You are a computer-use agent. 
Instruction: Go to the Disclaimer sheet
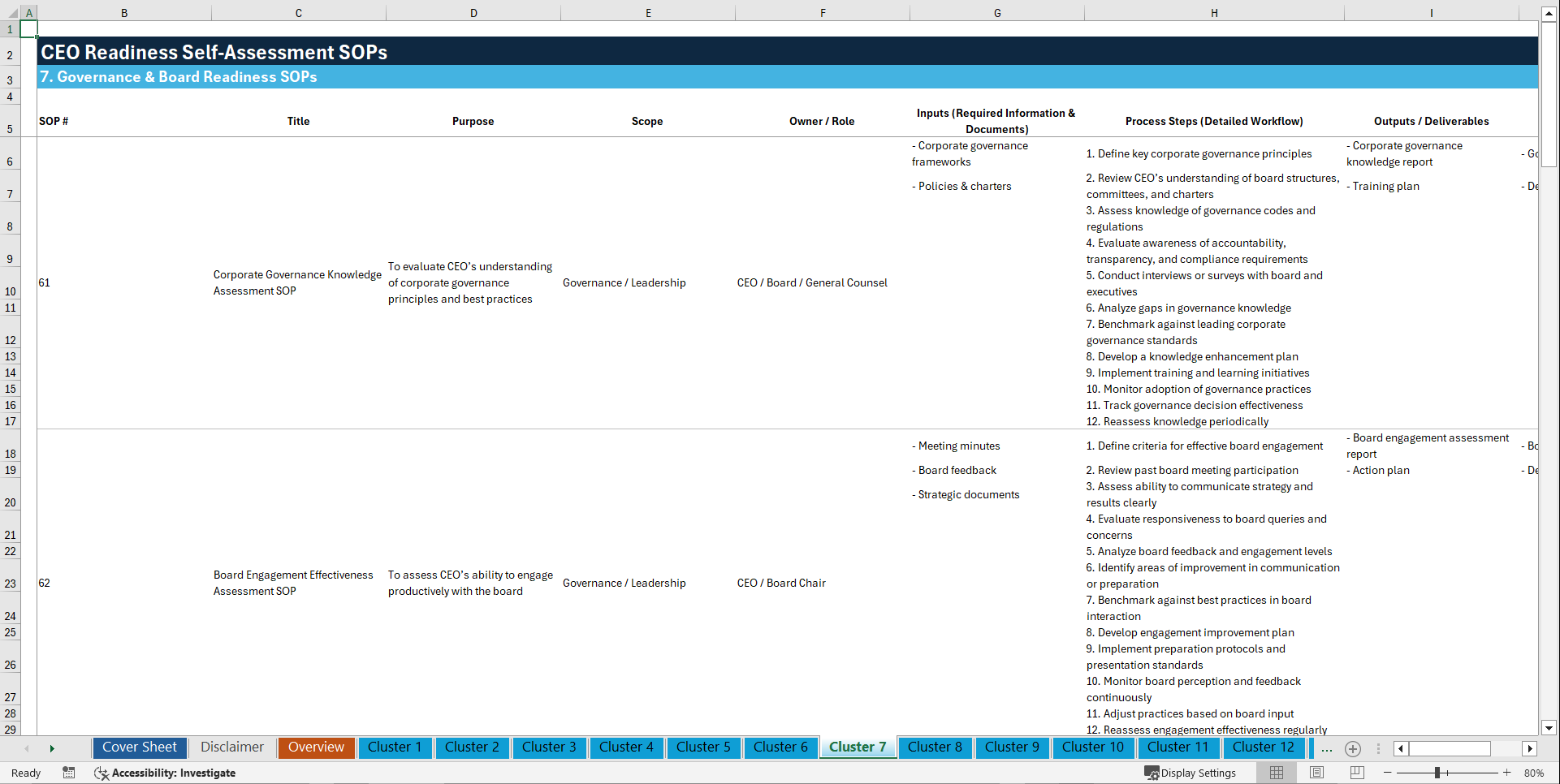pos(231,747)
